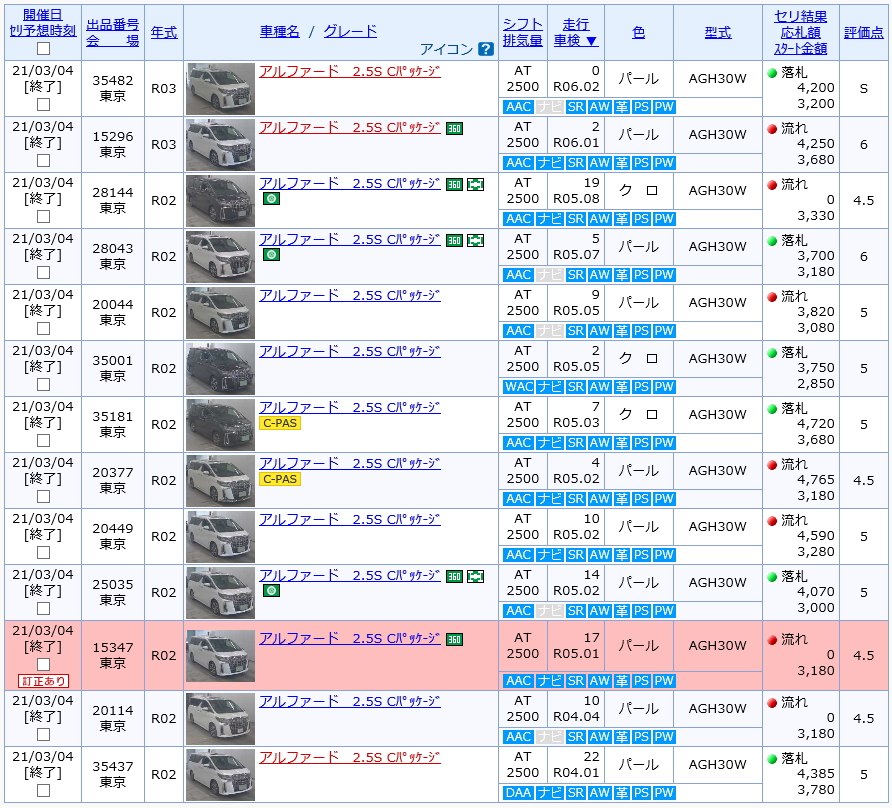Check the checkbox for lot 20044
Image resolution: width=892 pixels, height=808 pixels.
click(43, 329)
